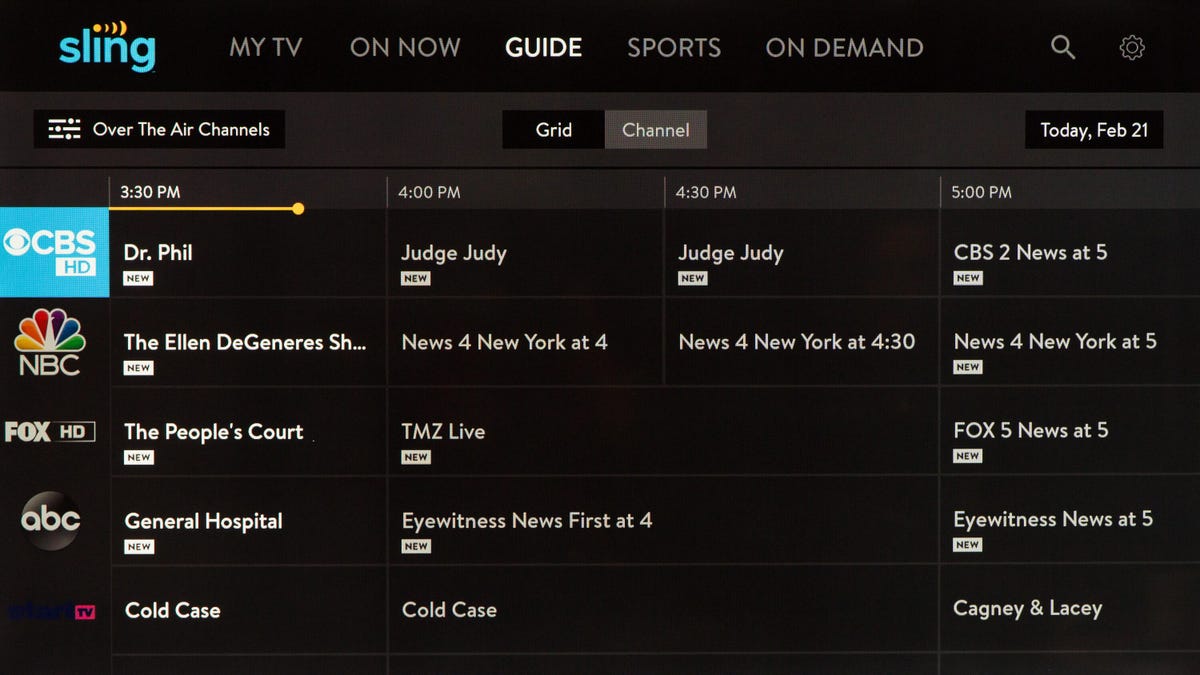Select Dr. Phil on CBS
The image size is (1200, 675).
(248, 253)
